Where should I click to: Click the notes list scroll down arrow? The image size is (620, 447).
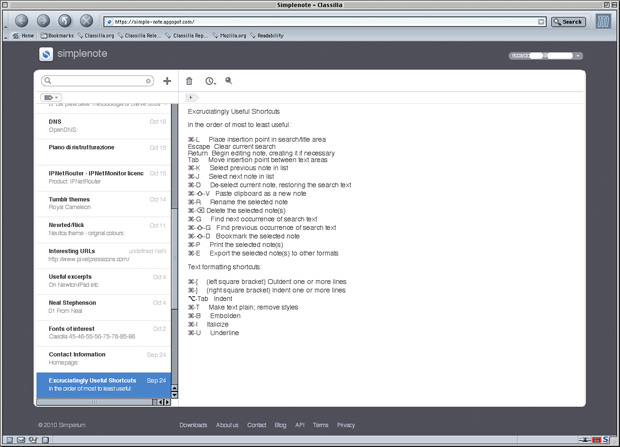click(x=174, y=395)
